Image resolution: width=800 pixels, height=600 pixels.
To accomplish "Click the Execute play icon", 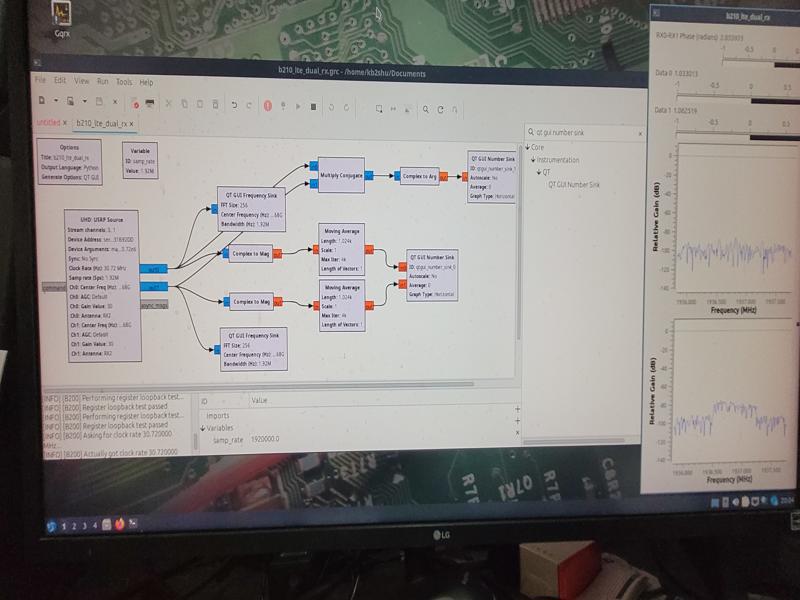I will 298,107.
